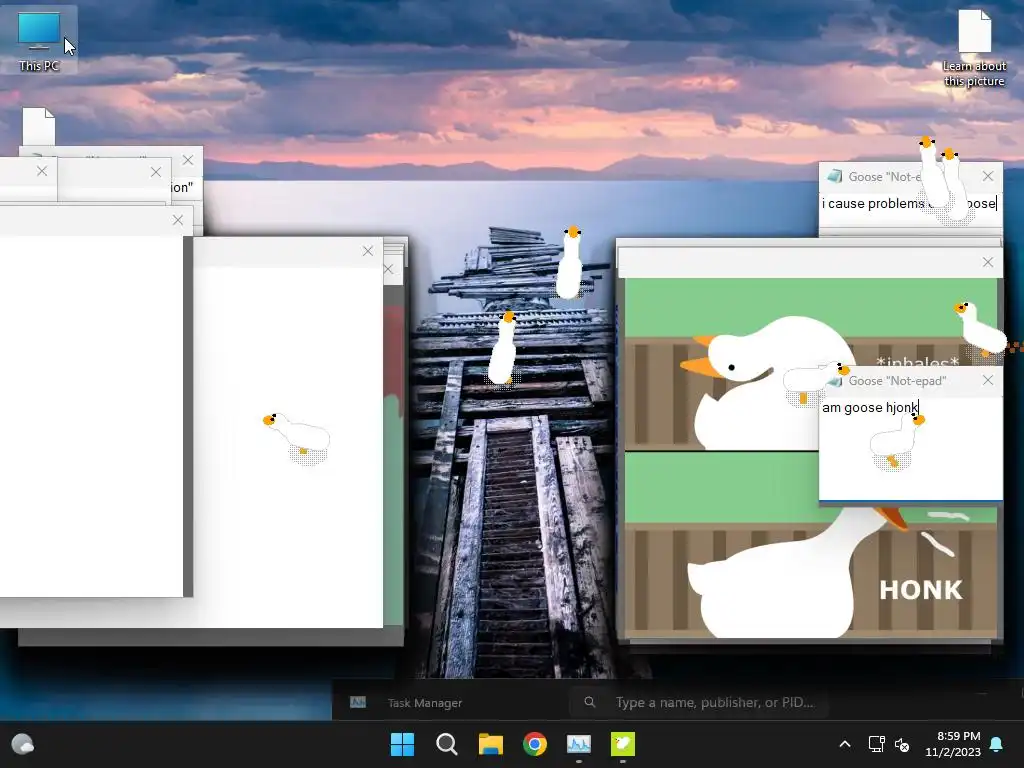The image size is (1024, 768).
Task: Click the 'i cause problems' text area
Action: pos(910,204)
